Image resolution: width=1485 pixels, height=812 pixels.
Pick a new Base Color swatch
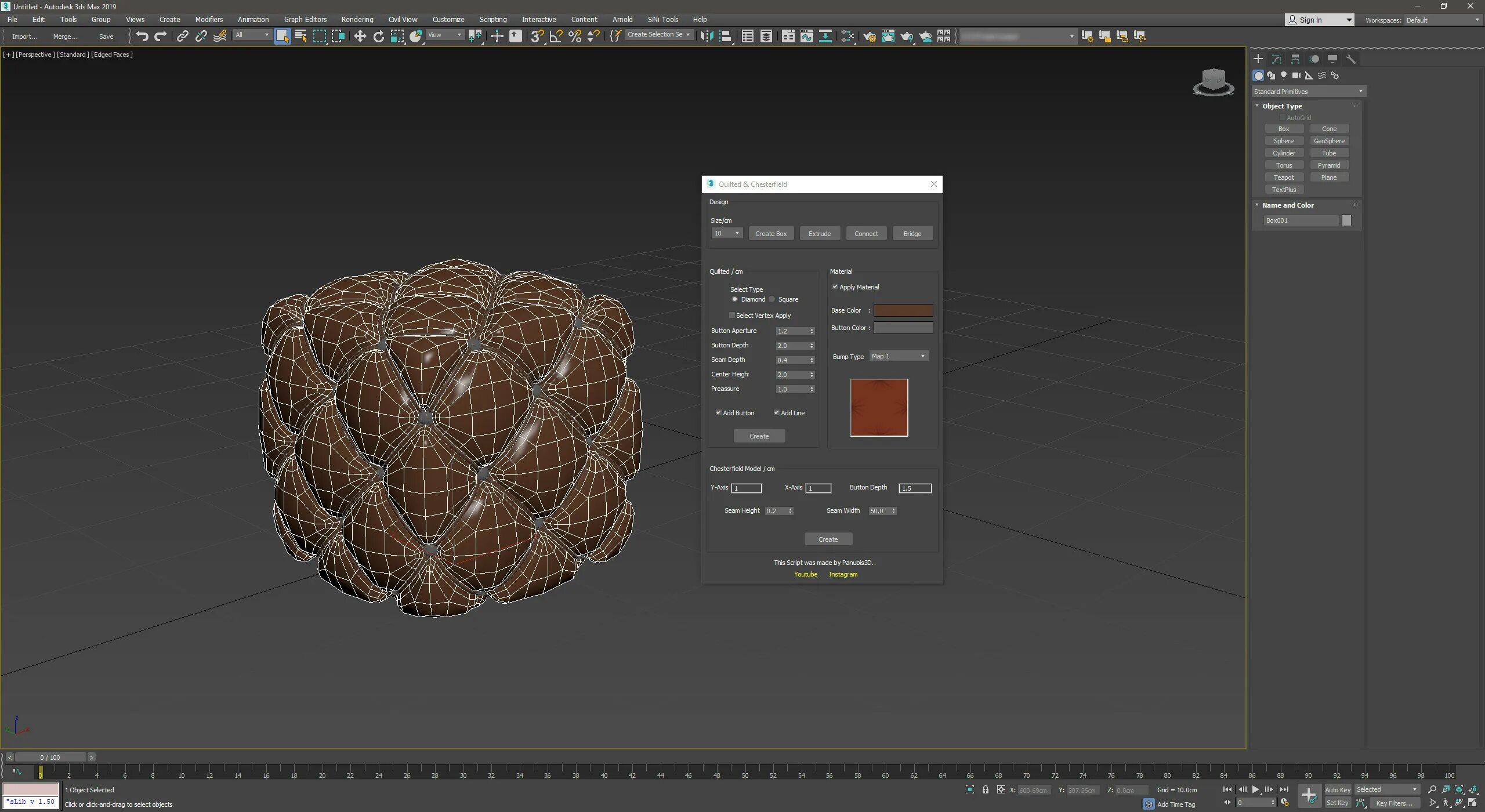point(903,310)
